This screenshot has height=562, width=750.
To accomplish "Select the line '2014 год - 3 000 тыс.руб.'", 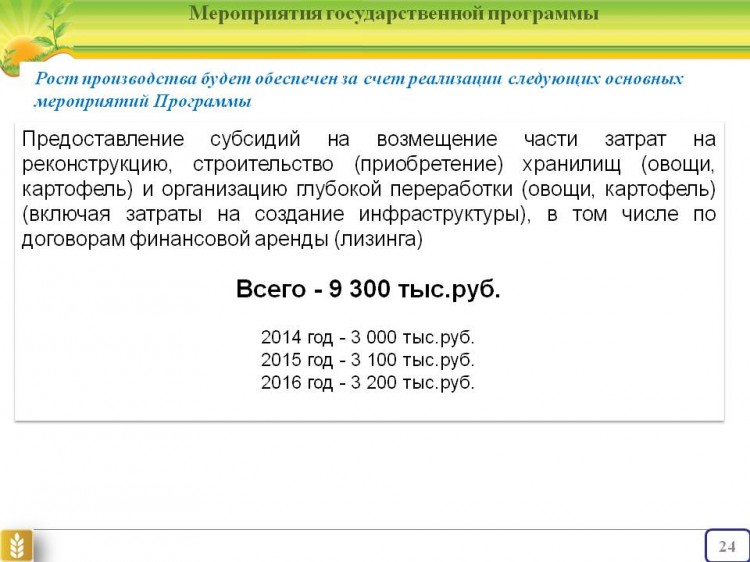I will pyautogui.click(x=368, y=337).
